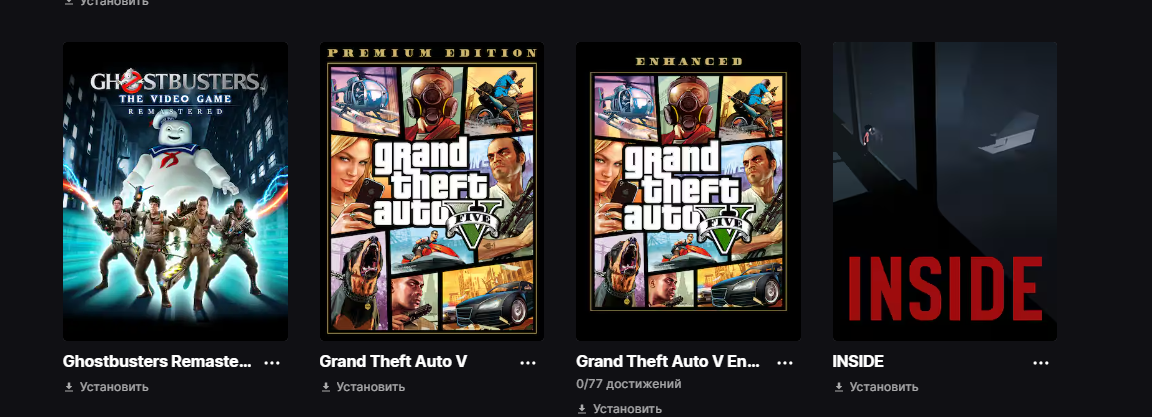The width and height of the screenshot is (1152, 417).
Task: Click the '0/77 достижений' achievements text
Action: (628, 384)
